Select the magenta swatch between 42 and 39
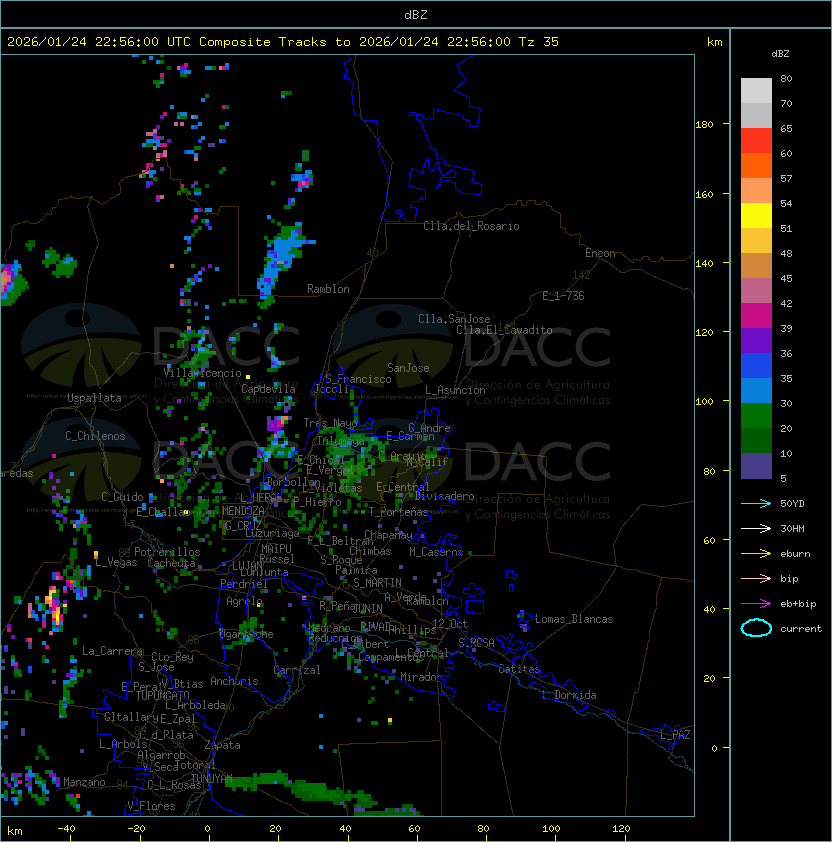The width and height of the screenshot is (832, 842). [756, 316]
